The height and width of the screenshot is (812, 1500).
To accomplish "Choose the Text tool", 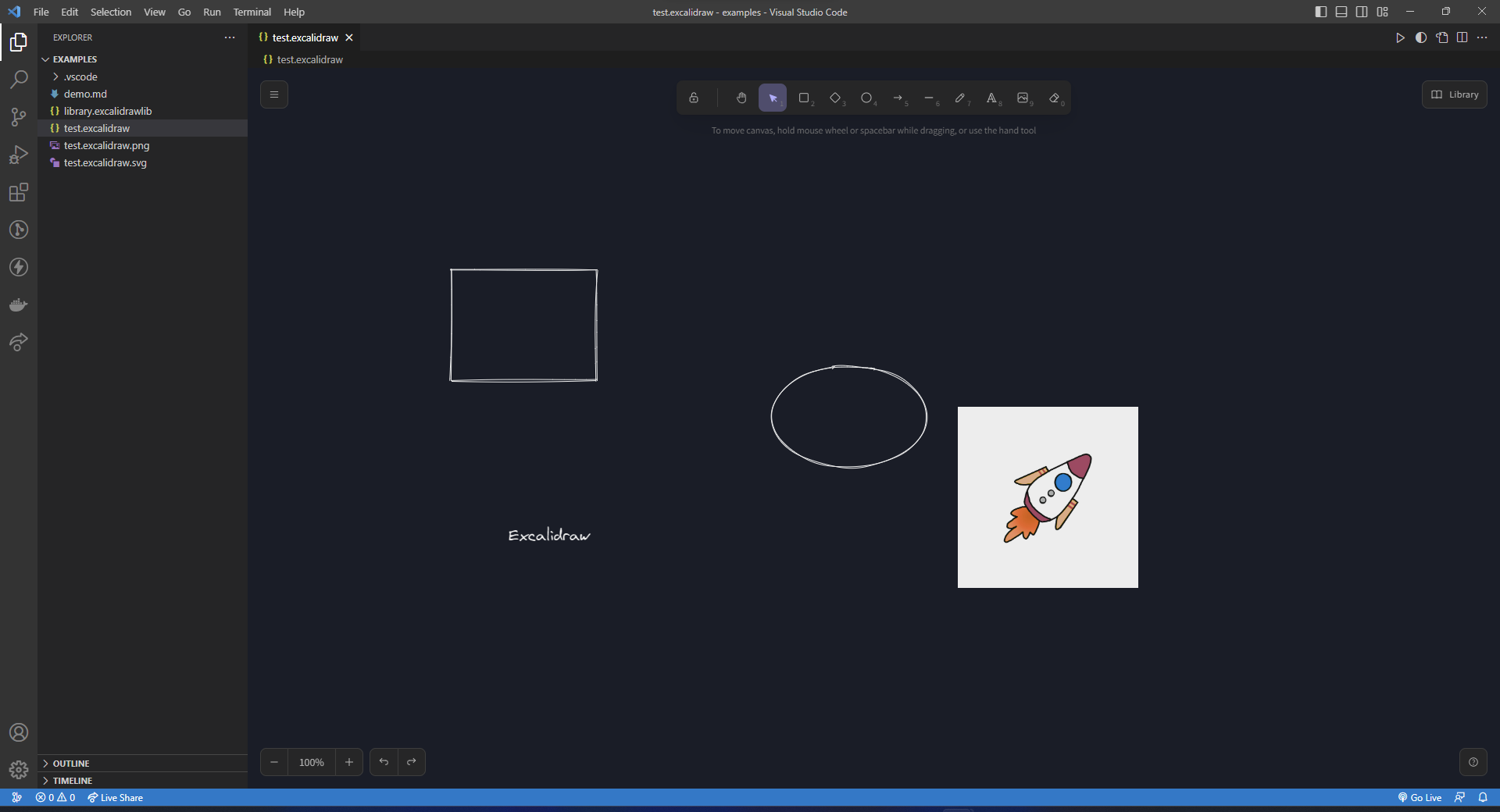I will pos(992,98).
